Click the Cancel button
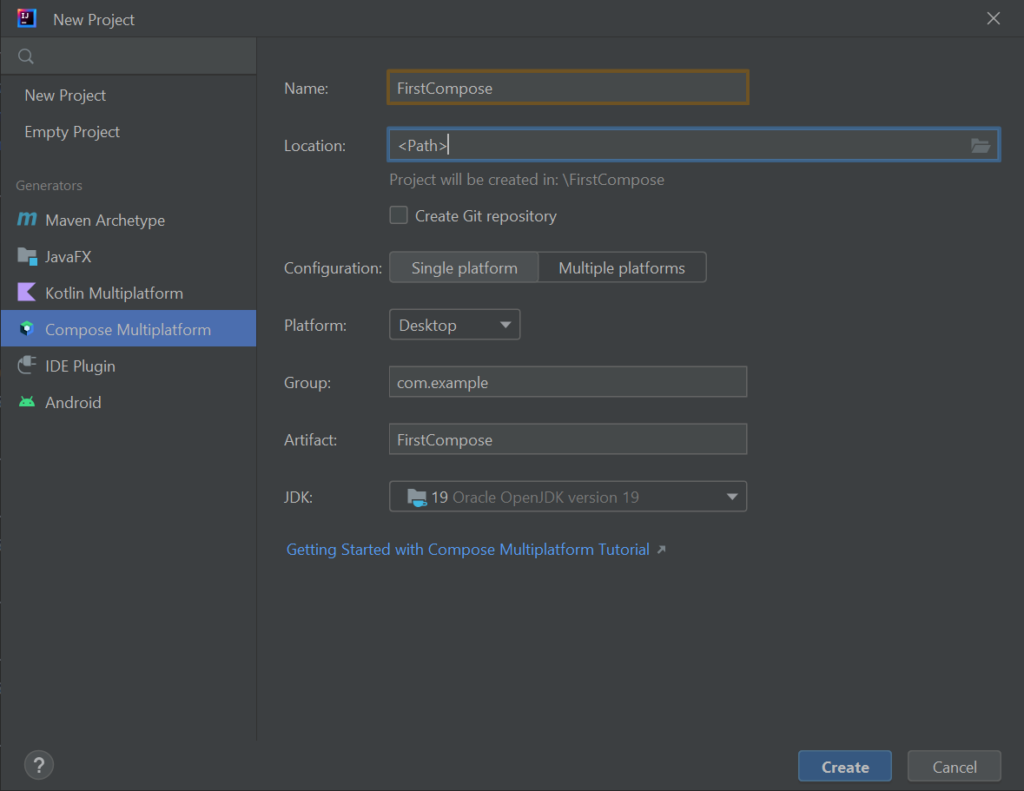The height and width of the screenshot is (791, 1024). [x=954, y=766]
